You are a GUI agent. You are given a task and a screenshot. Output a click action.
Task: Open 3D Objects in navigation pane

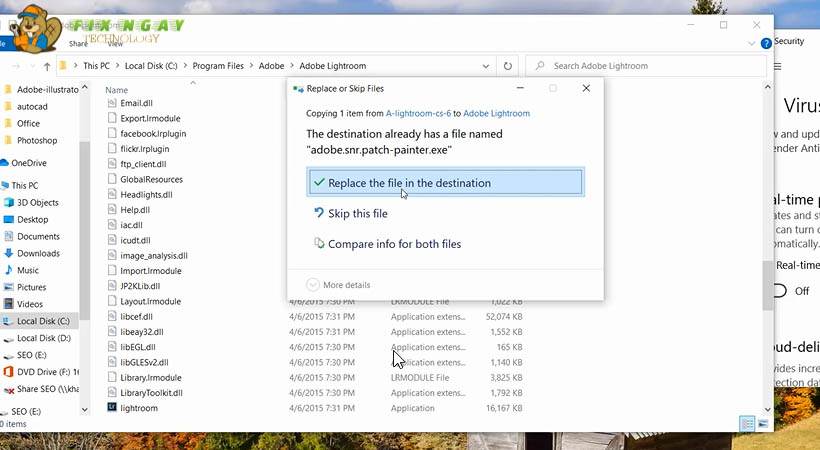38,202
